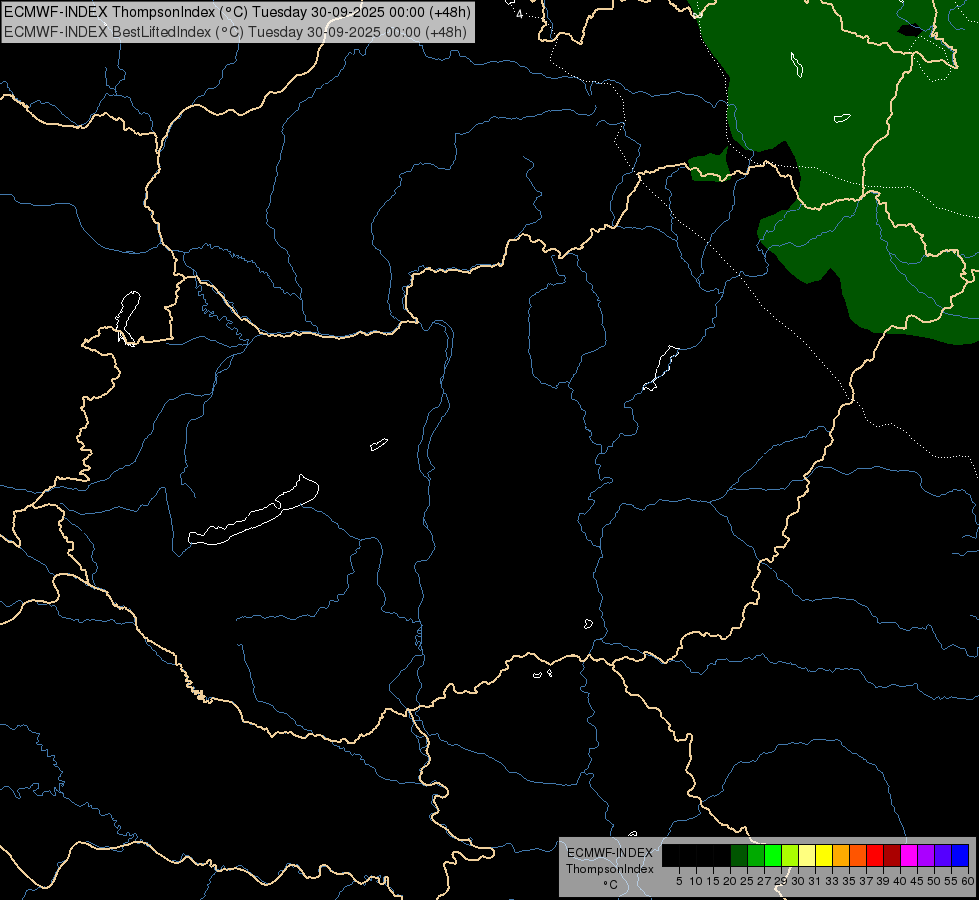Pick the yellow 31–33 legend swatch
The width and height of the screenshot is (979, 900).
click(x=824, y=855)
